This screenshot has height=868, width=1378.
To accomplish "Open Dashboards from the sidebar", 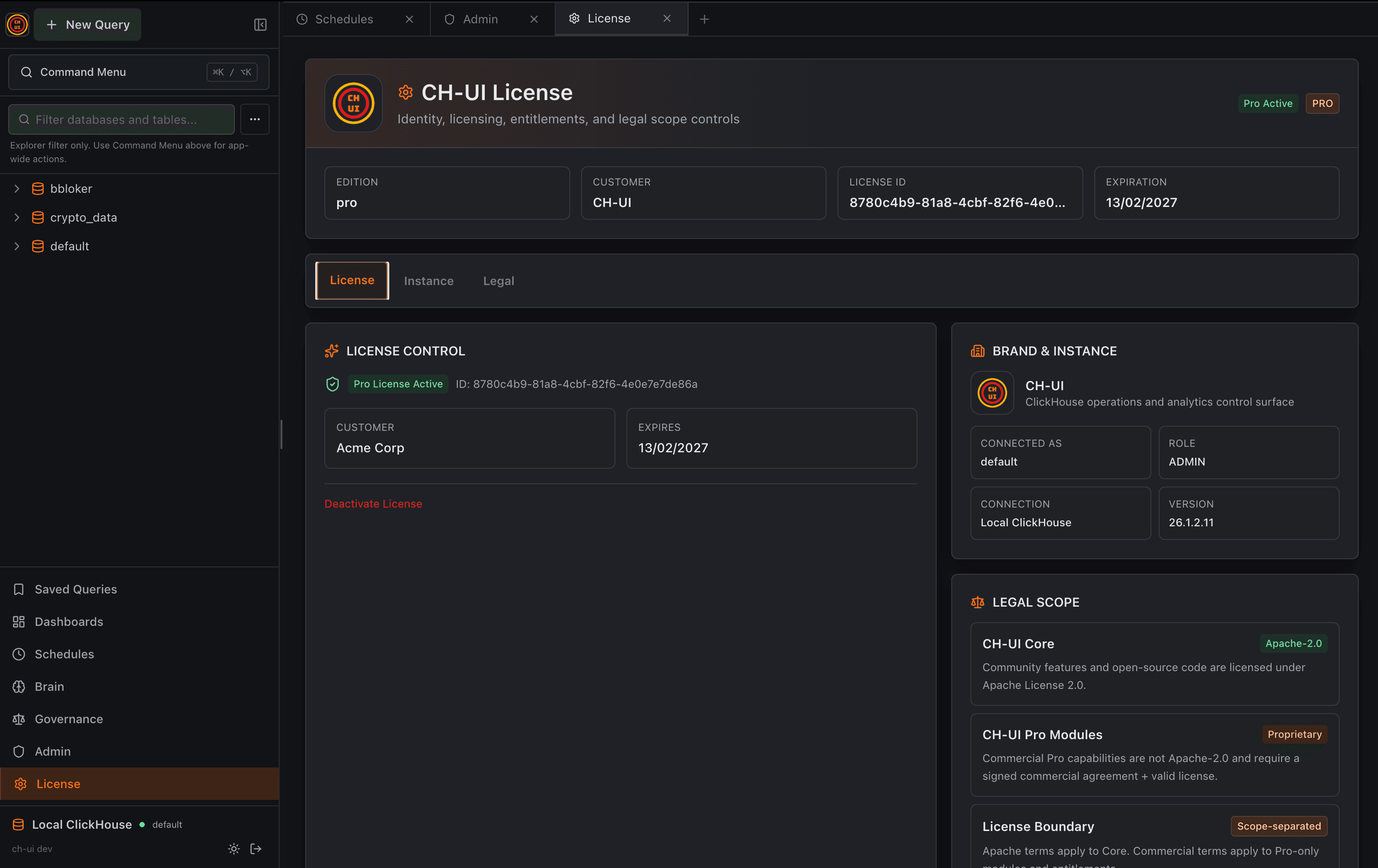I will [x=69, y=621].
